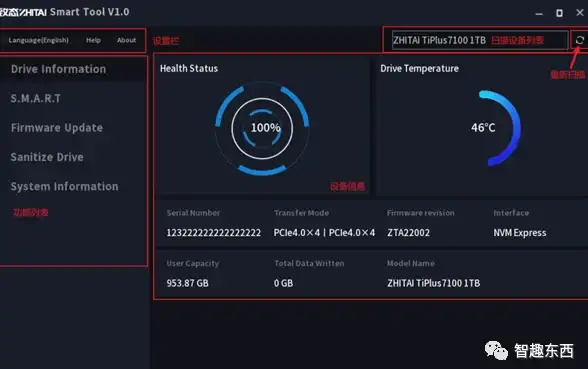Screen dimensions: 588x369
Task: Click the 0 GB total data written value
Action: click(283, 283)
